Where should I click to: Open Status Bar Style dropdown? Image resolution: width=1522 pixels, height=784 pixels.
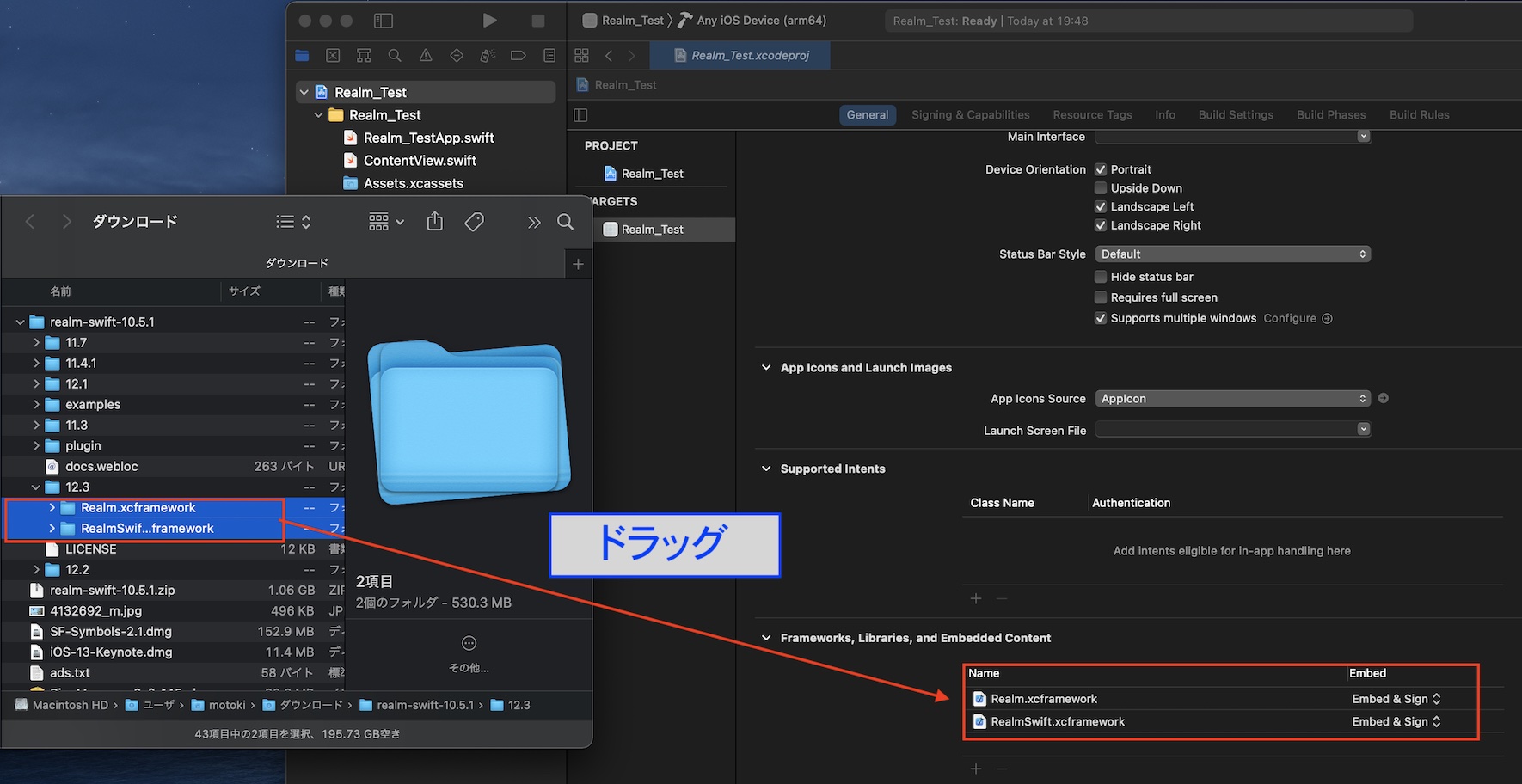click(1233, 254)
